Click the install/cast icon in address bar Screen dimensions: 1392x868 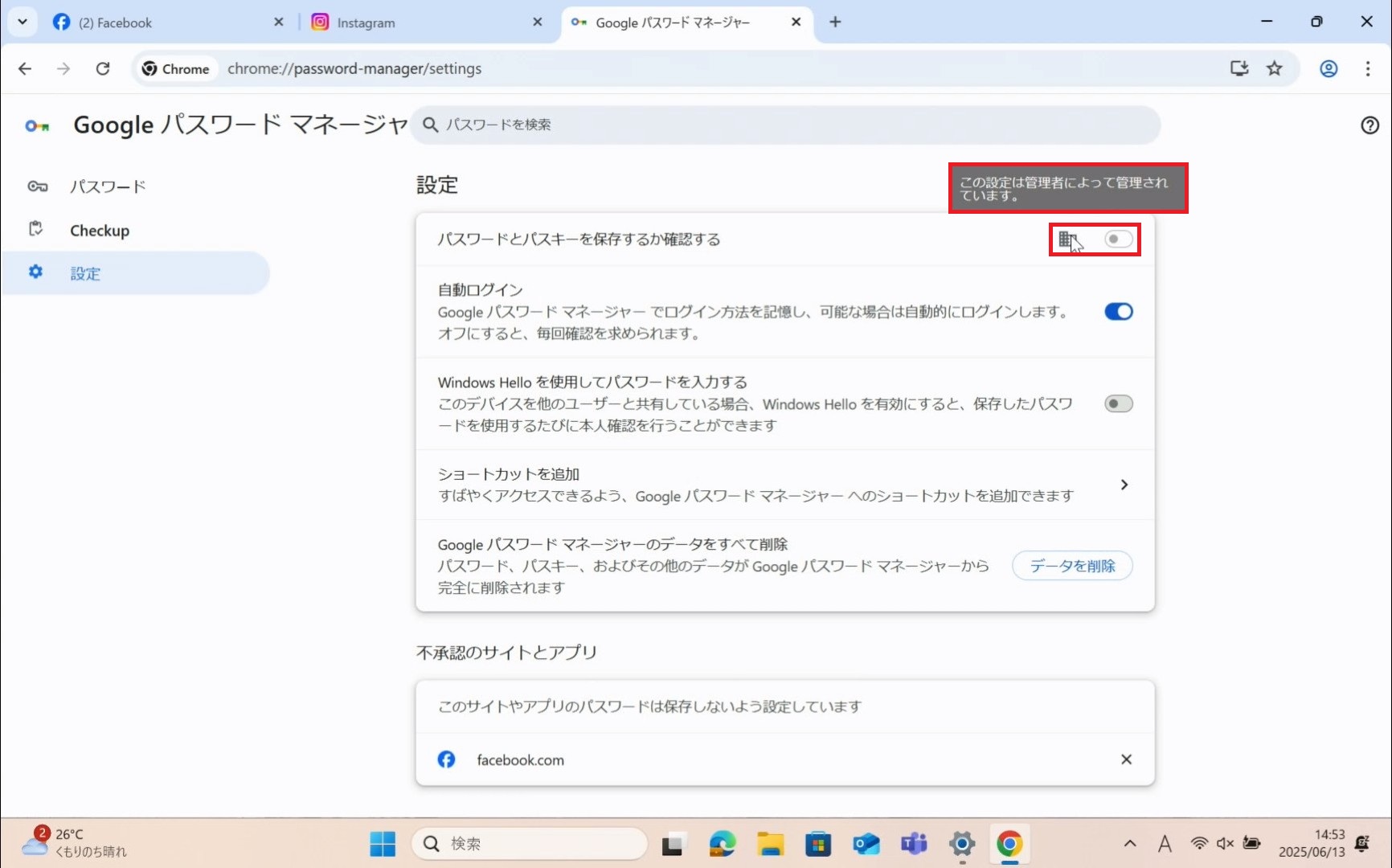click(x=1239, y=68)
